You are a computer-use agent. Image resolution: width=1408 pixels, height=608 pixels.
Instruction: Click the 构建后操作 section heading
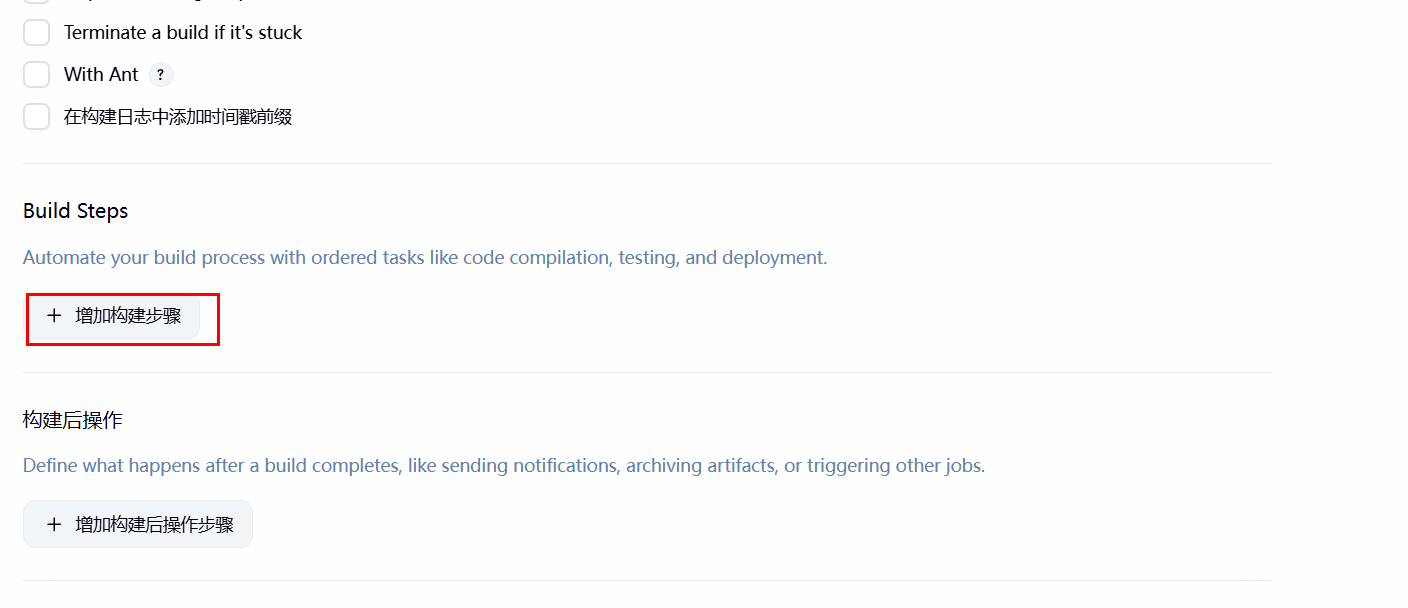[73, 420]
